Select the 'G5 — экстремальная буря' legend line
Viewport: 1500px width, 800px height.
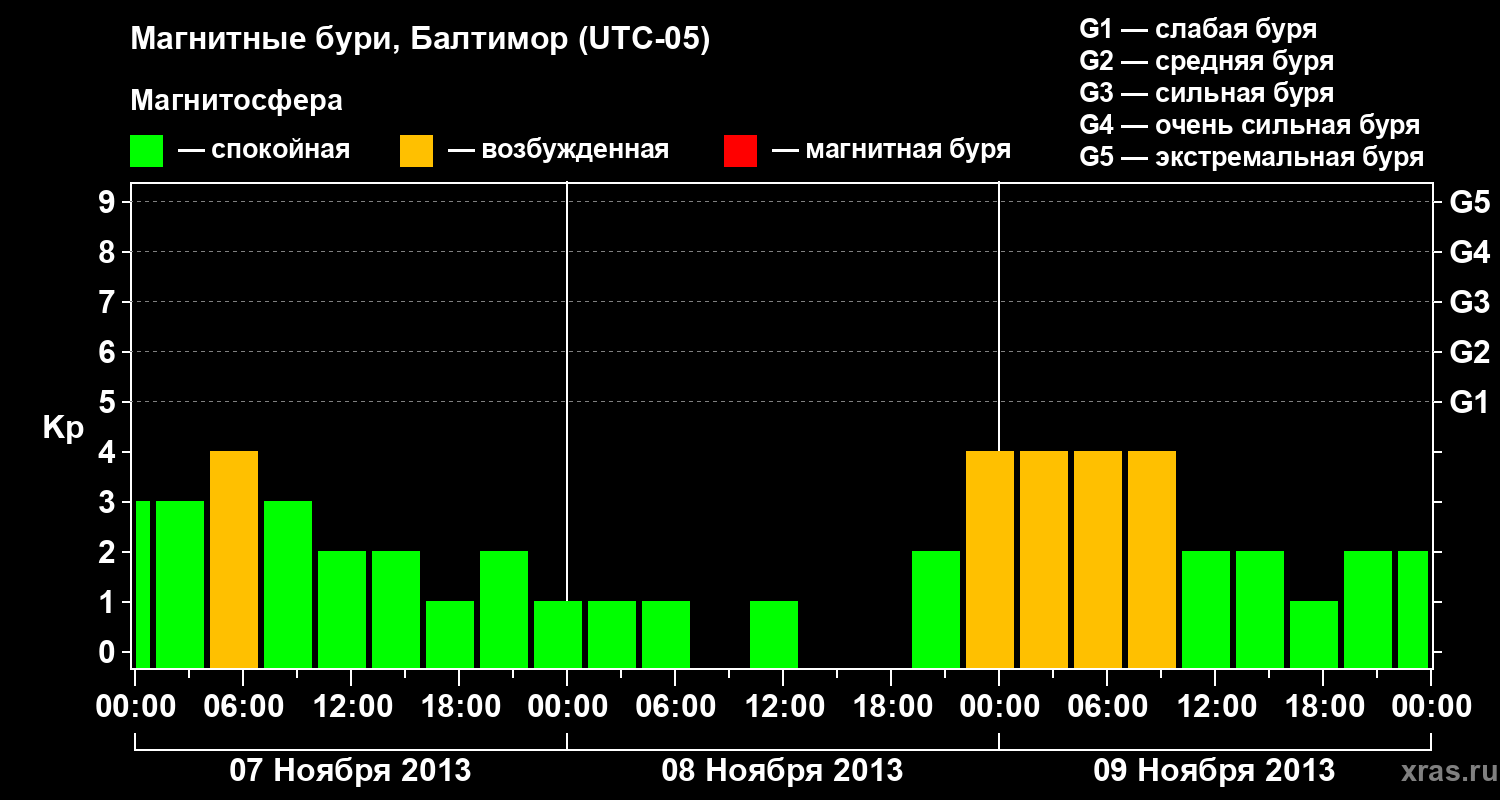(x=1251, y=157)
